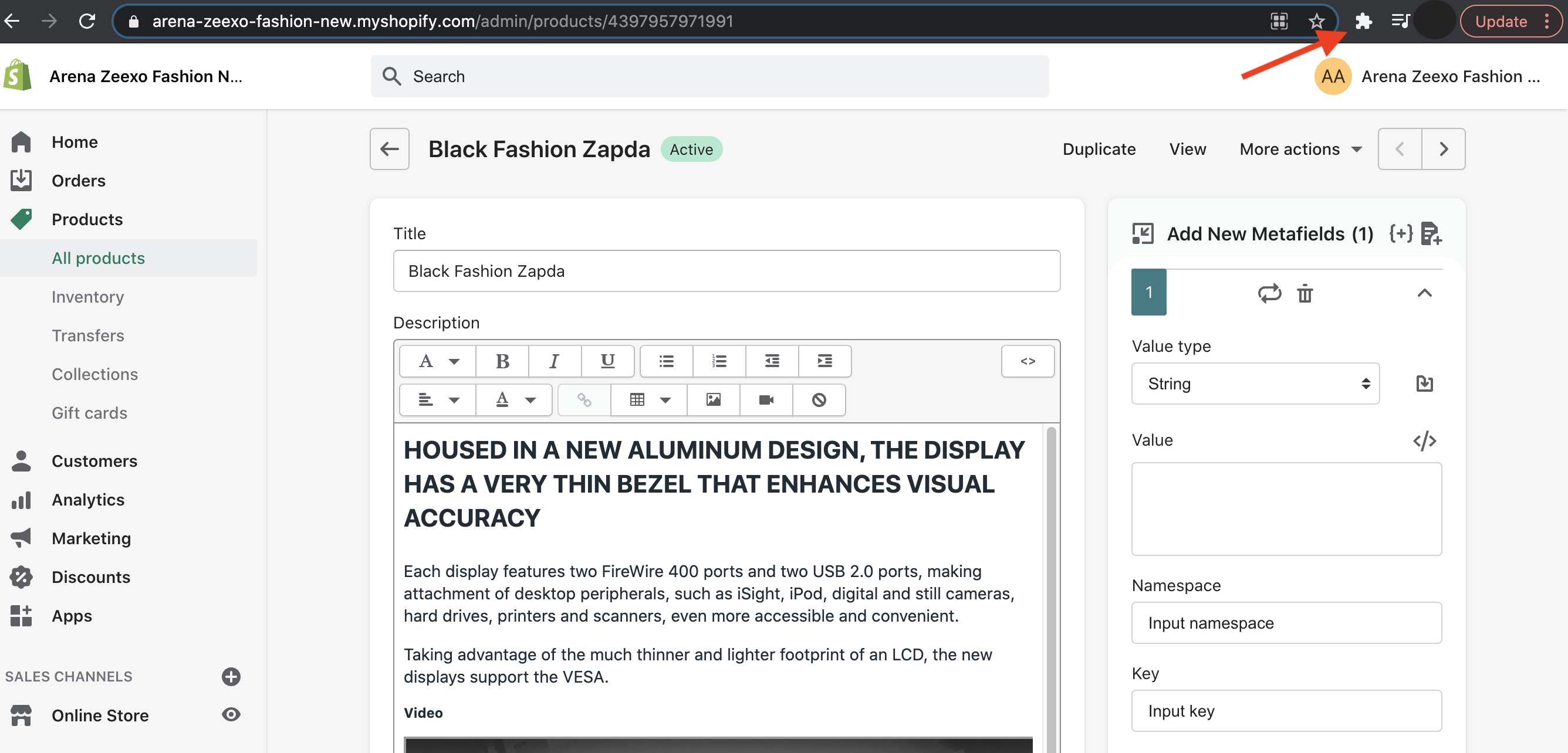Toggle Online Store eye preview icon
The width and height of the screenshot is (1568, 753).
231,715
